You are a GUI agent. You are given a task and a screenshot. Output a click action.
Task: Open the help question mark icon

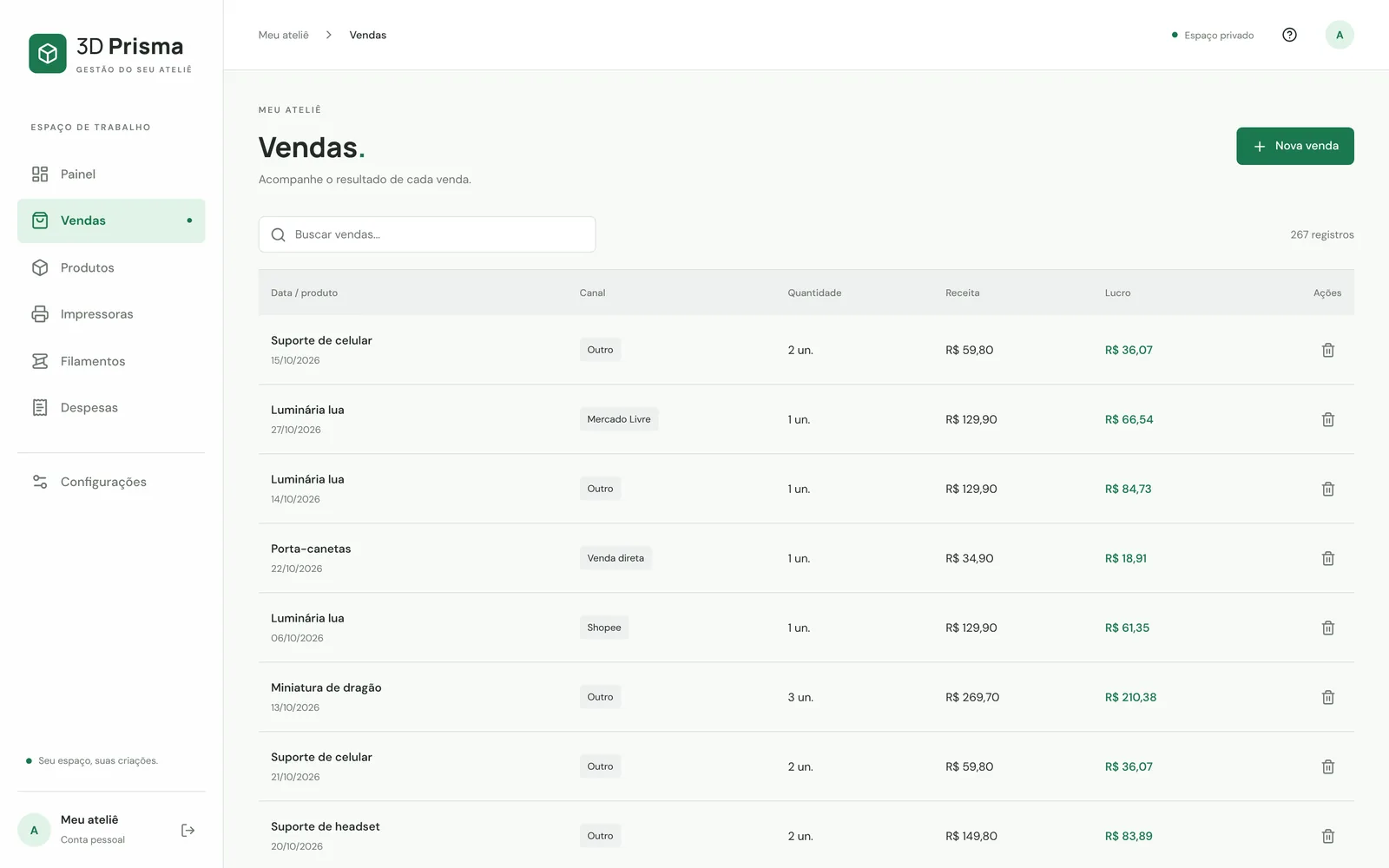coord(1289,35)
